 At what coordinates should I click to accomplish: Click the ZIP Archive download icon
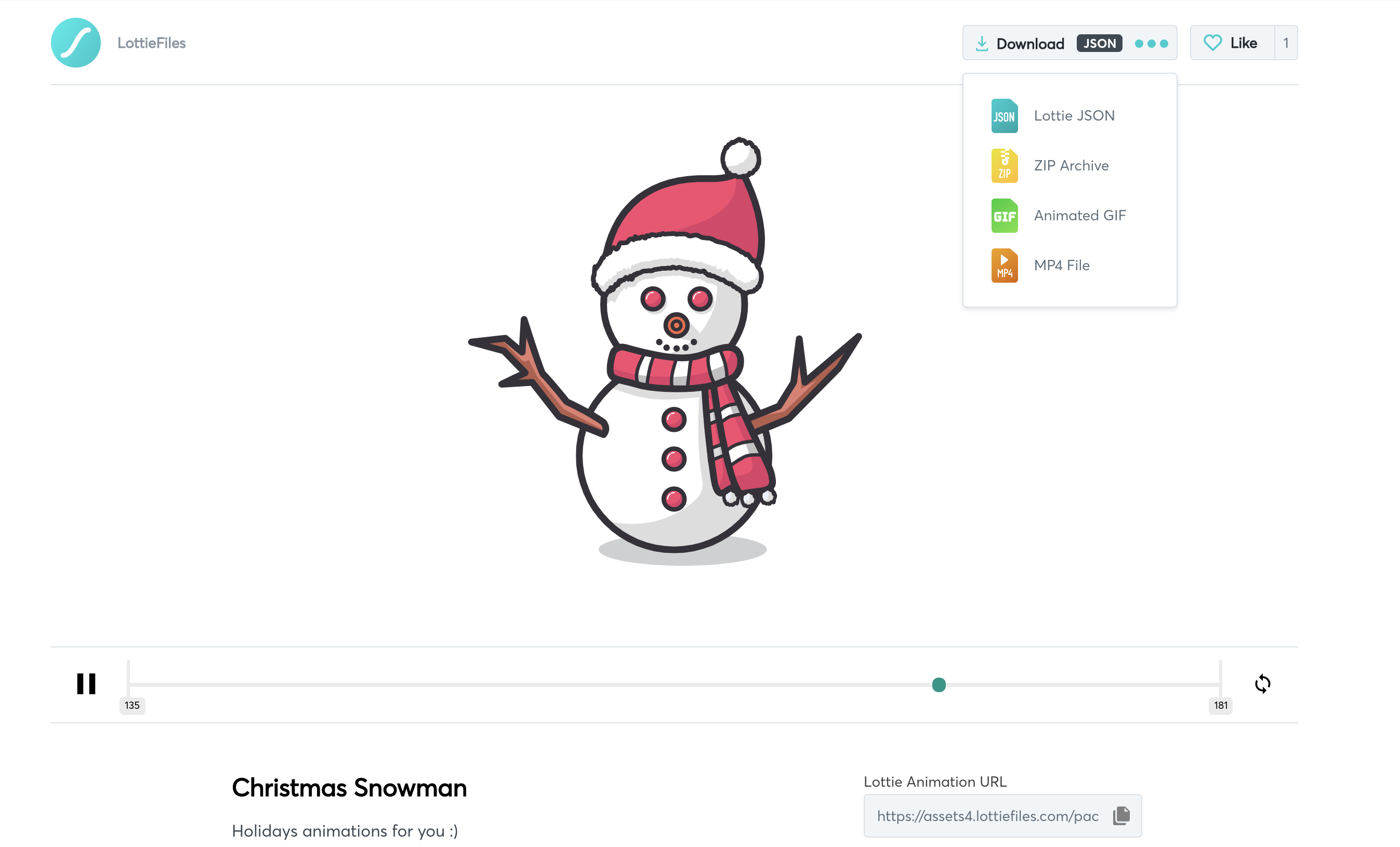(x=1004, y=165)
